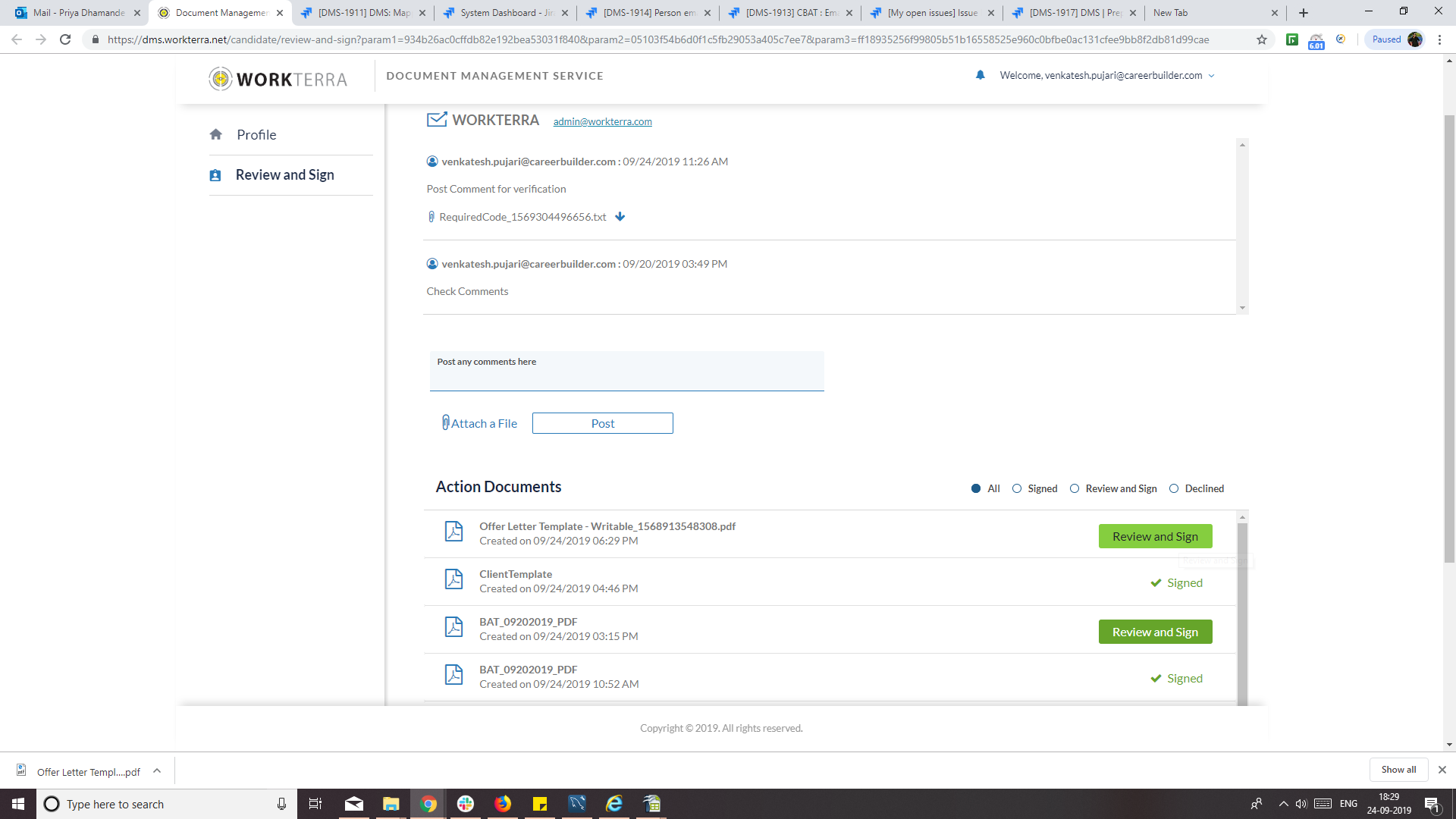
Task: Click Review and Sign for BAT_09202019_PDF
Action: point(1155,632)
